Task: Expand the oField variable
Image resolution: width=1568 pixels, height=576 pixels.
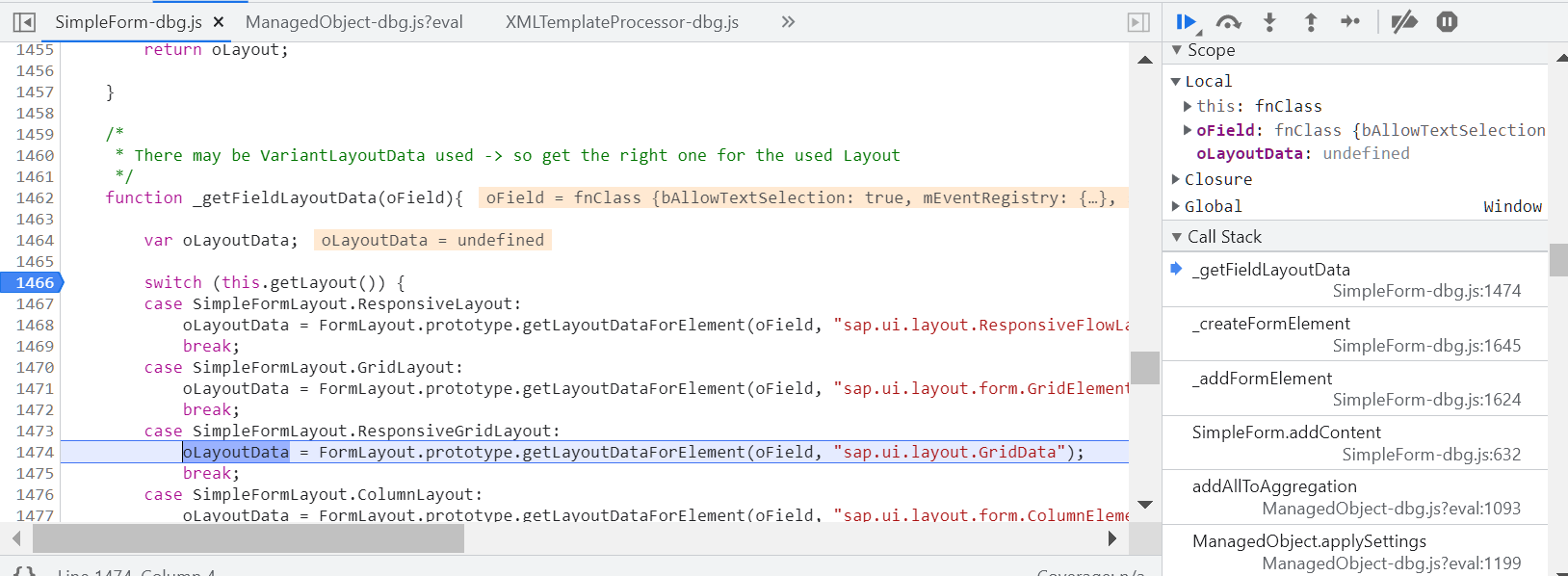Action: click(1188, 130)
